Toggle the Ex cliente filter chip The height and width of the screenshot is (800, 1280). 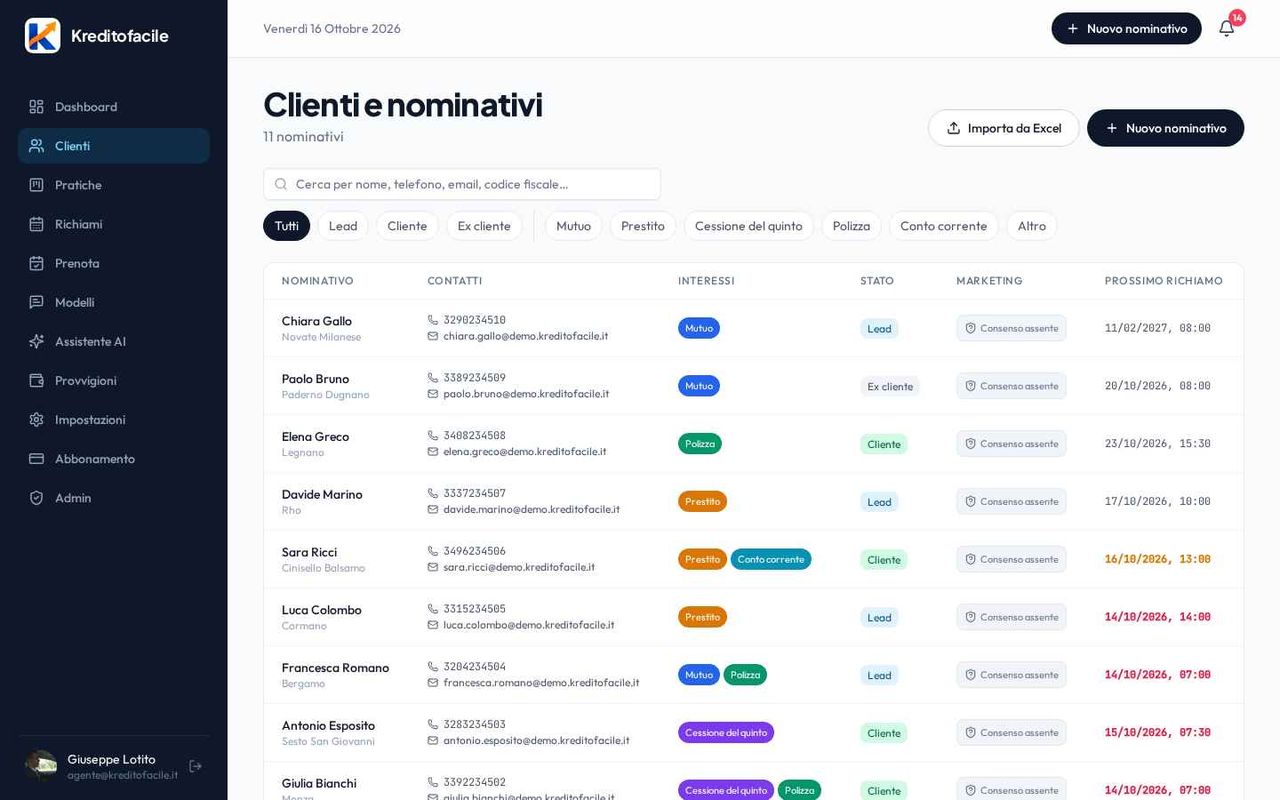(x=484, y=226)
